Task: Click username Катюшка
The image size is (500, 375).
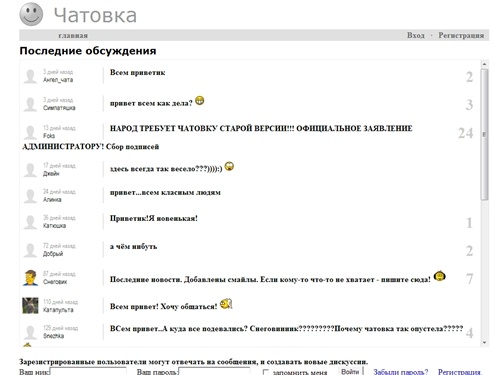Action: tap(54, 226)
